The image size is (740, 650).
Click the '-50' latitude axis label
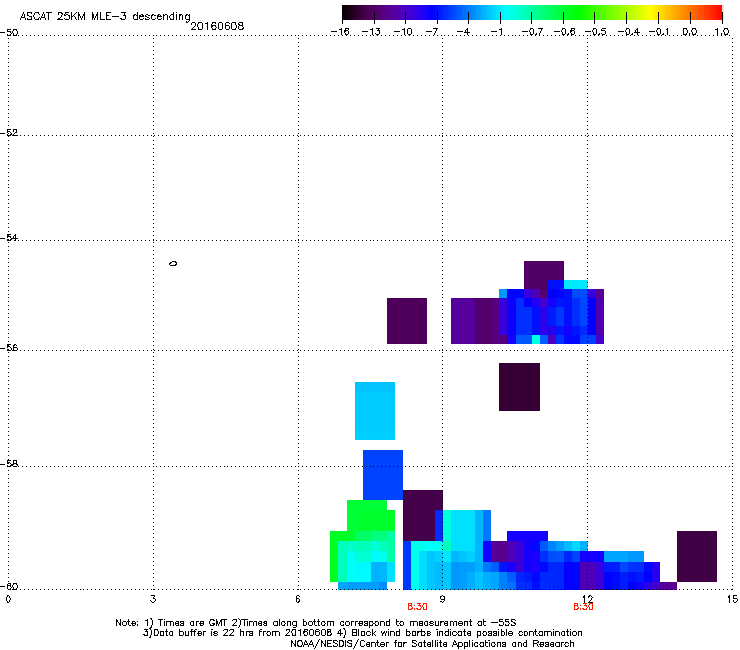click(x=9, y=33)
